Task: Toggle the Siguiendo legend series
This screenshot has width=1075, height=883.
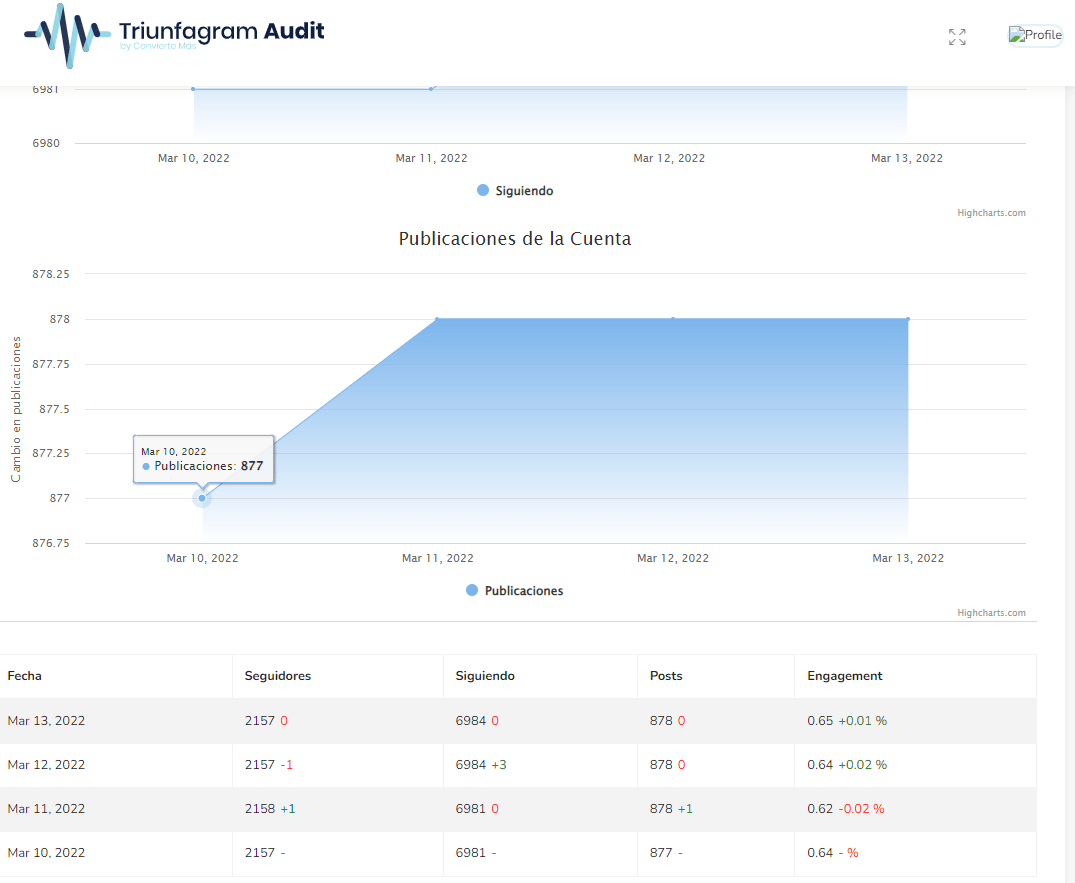Action: pyautogui.click(x=515, y=191)
